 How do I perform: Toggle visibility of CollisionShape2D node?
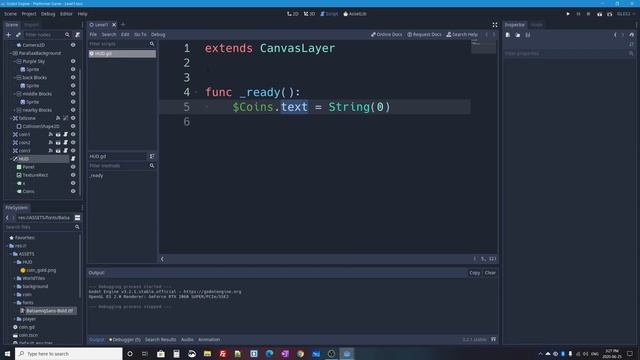tap(73, 126)
